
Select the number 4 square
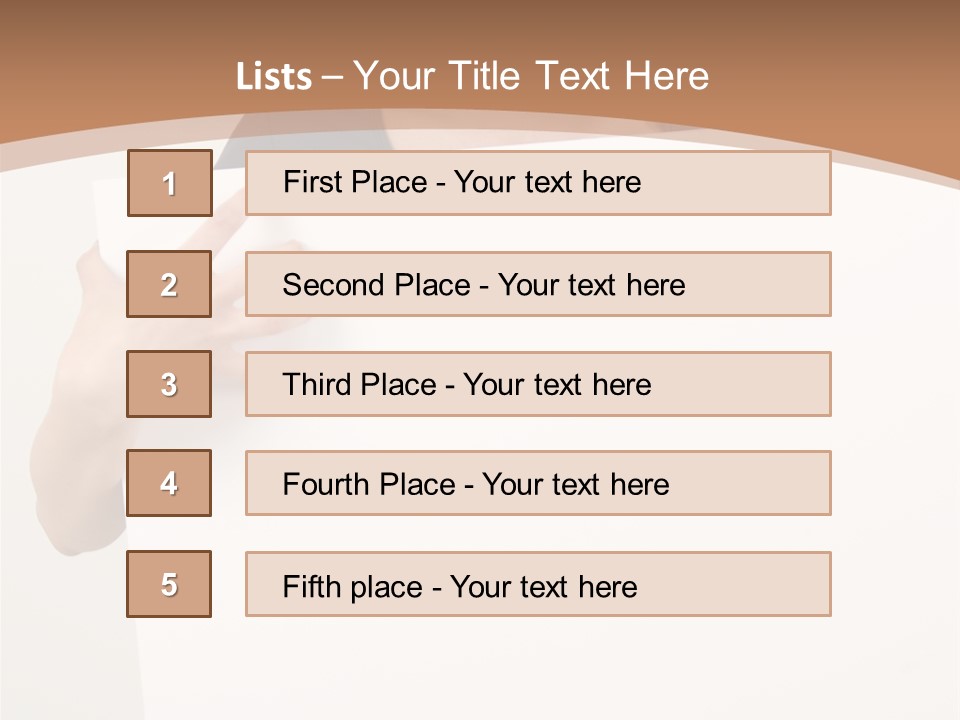coord(169,483)
